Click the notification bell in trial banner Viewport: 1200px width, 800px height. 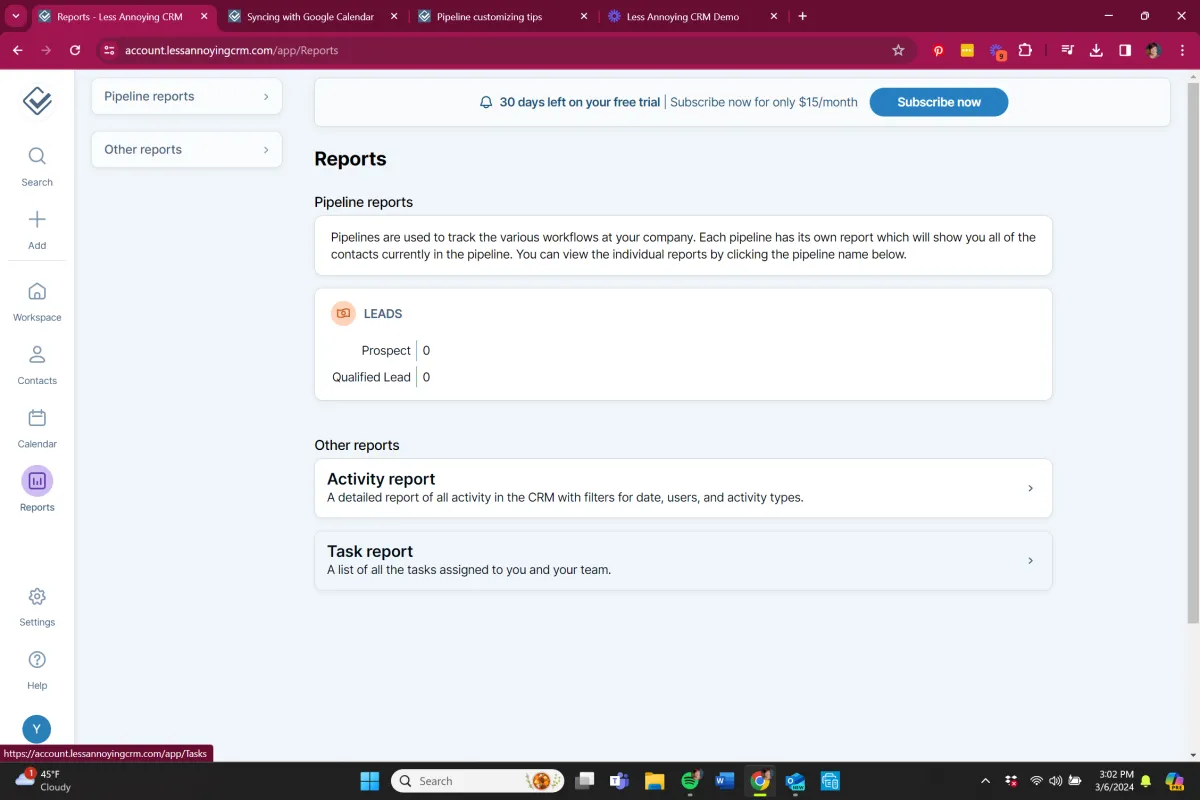click(x=486, y=102)
